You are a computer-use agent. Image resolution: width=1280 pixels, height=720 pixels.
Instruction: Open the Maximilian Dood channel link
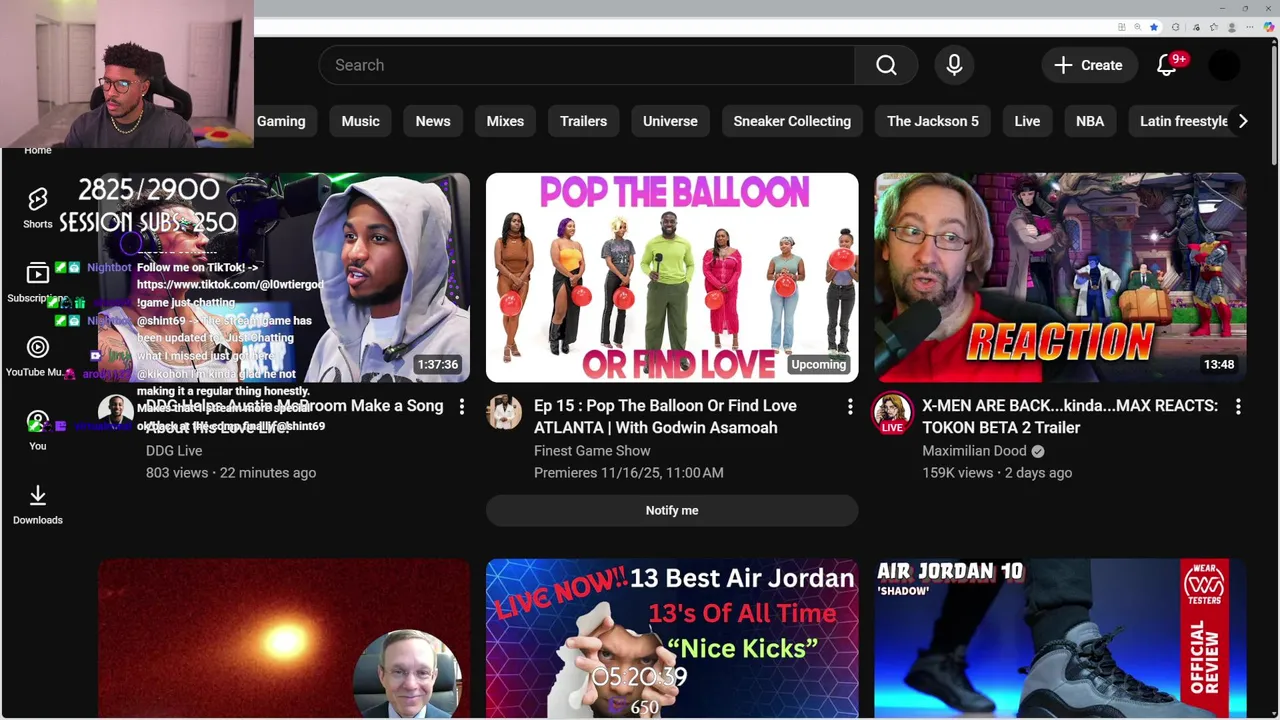point(974,451)
